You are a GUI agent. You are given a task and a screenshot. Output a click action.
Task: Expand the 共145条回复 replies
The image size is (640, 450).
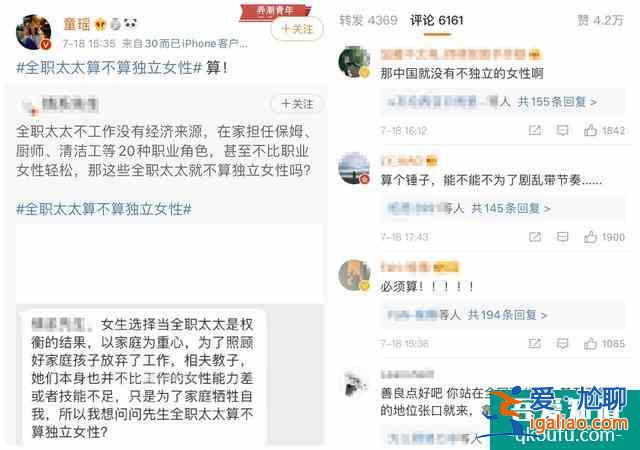tap(511, 208)
